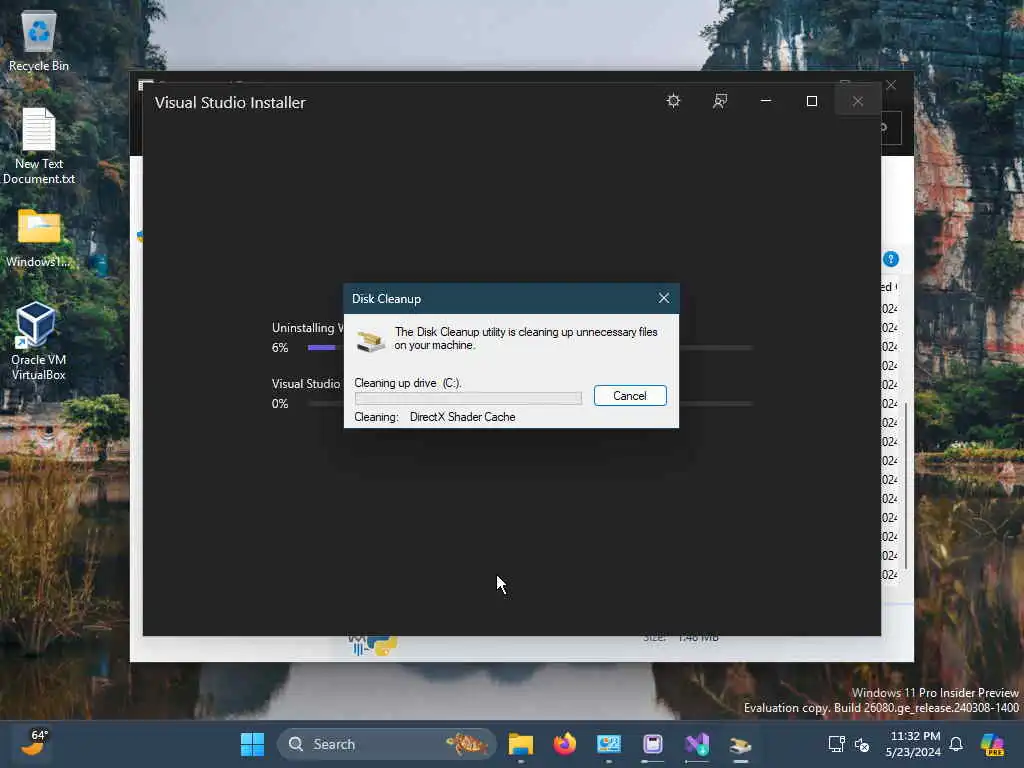1024x768 pixels.
Task: Select New Text Document.txt on desktop
Action: pyautogui.click(x=39, y=146)
